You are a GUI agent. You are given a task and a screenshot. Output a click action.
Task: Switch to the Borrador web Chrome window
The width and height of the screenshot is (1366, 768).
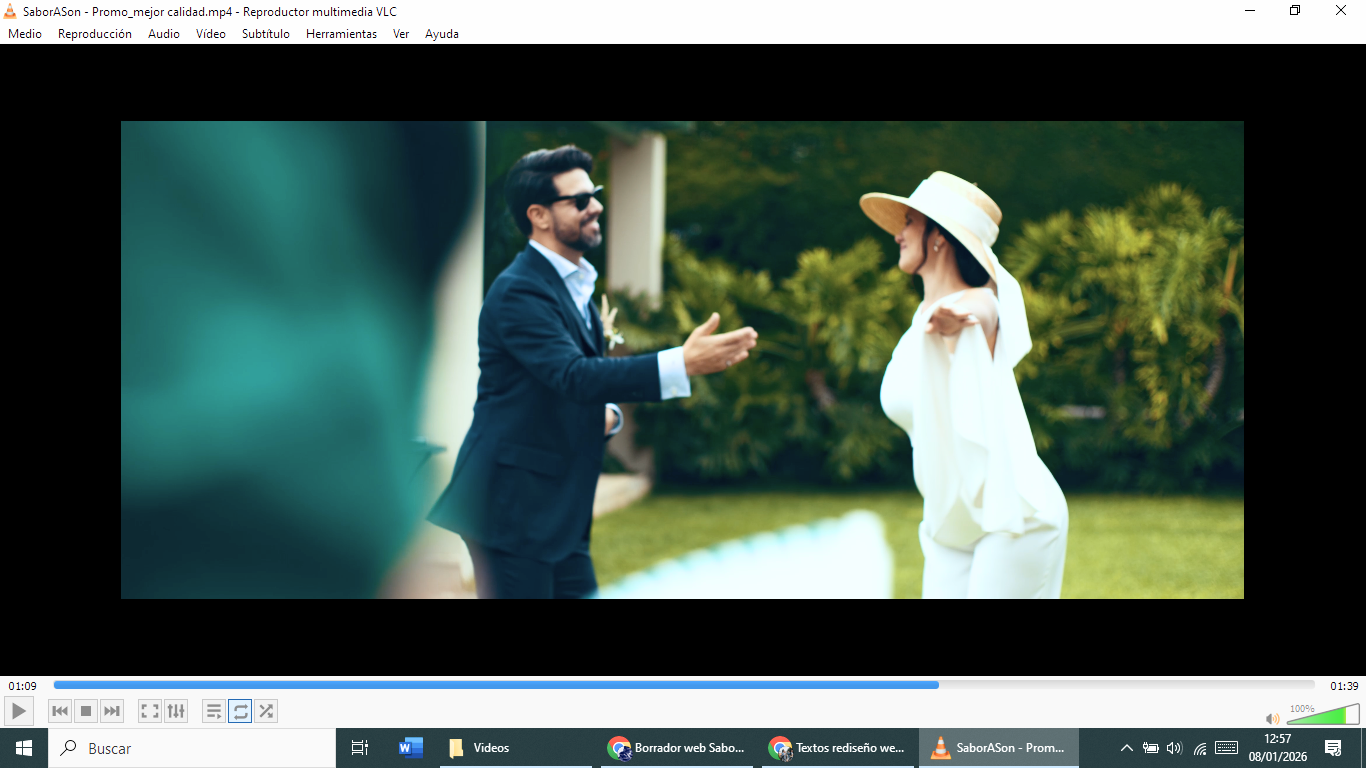676,747
